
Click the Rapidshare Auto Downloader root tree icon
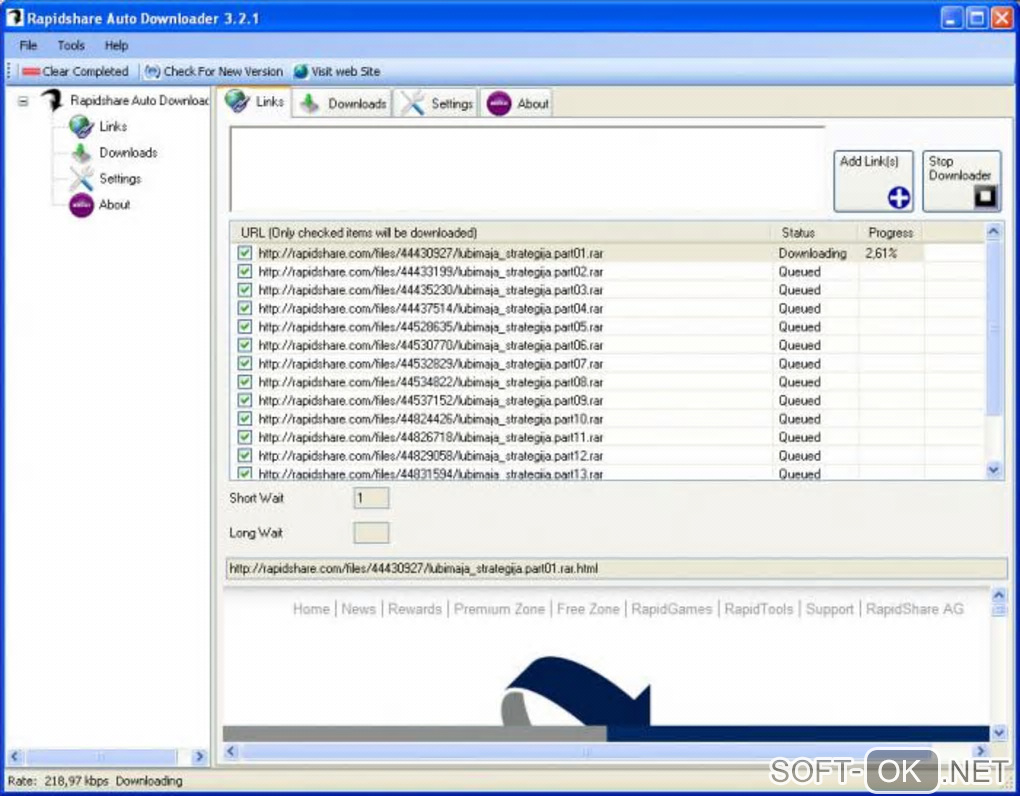click(52, 101)
